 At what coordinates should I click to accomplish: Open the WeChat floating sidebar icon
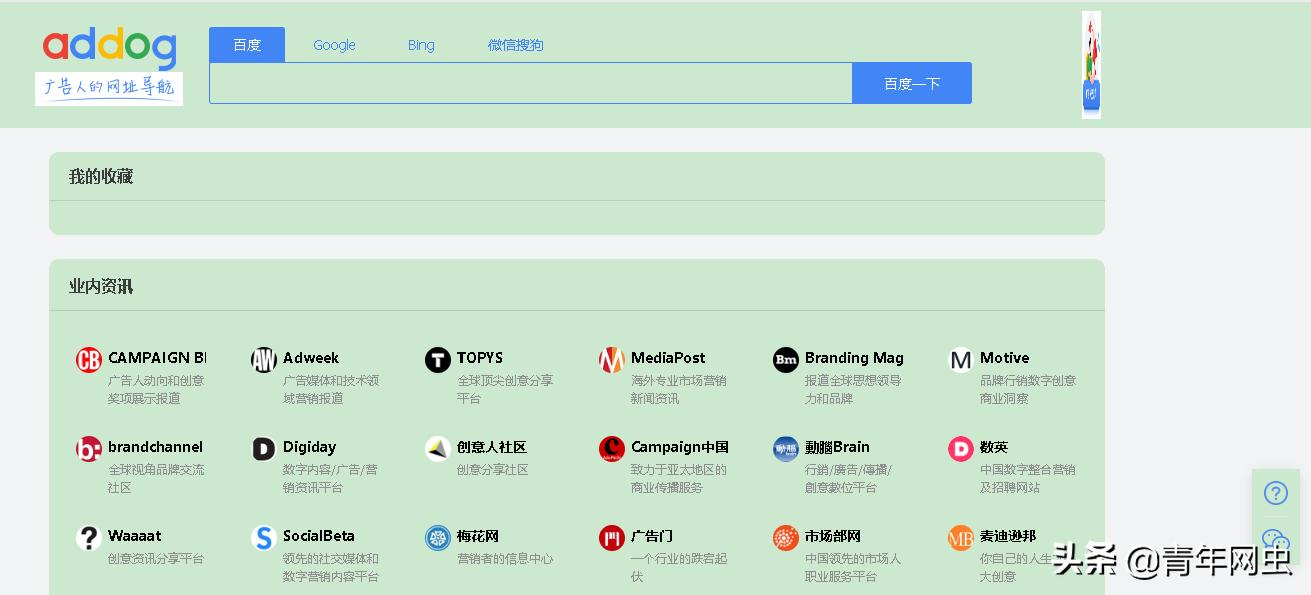tap(1275, 541)
